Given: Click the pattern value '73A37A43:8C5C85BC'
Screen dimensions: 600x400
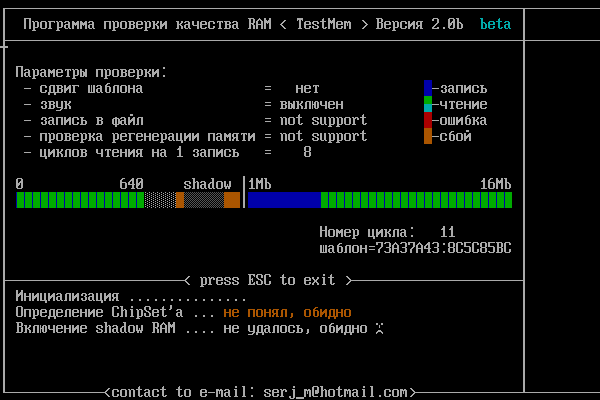Looking at the screenshot, I should (443, 248).
